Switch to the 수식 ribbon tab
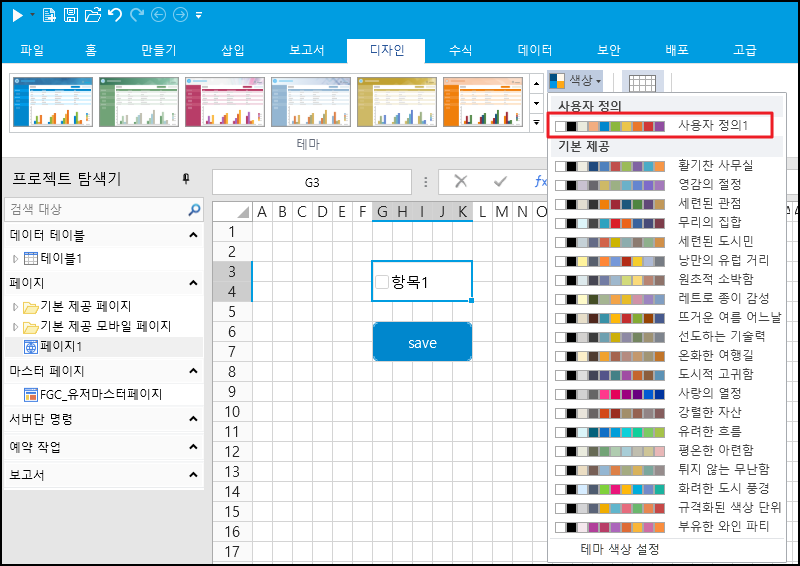Viewport: 800px width, 566px height. [461, 50]
